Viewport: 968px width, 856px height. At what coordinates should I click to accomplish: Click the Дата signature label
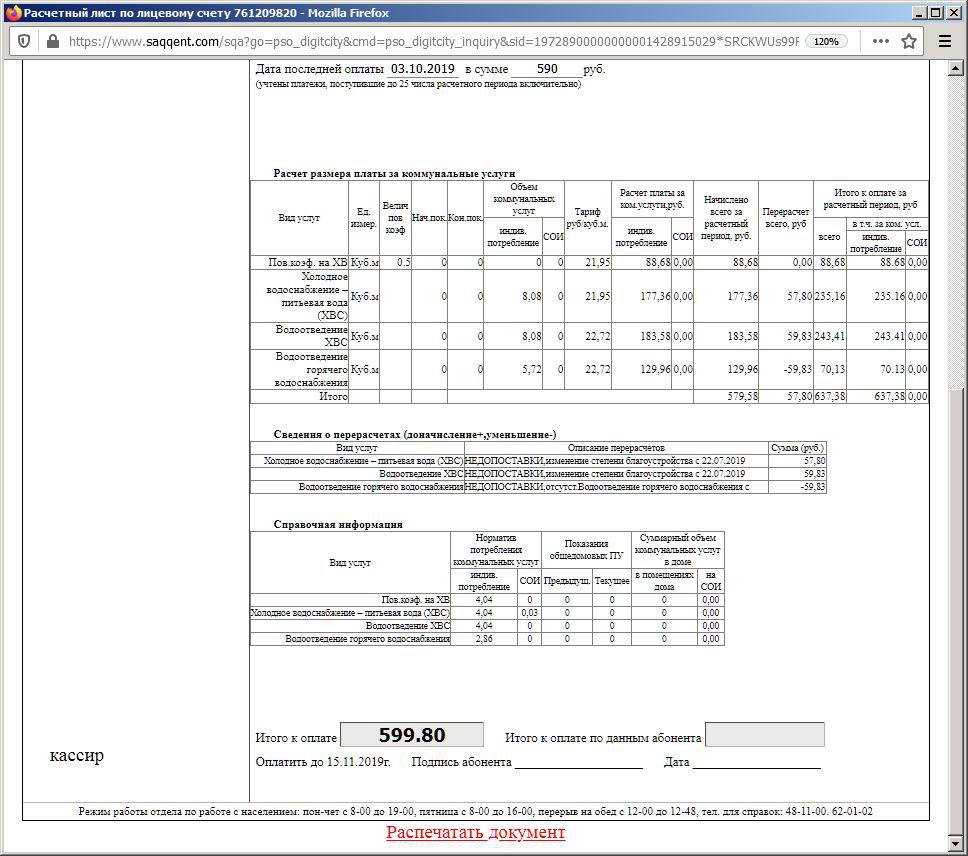coord(676,762)
